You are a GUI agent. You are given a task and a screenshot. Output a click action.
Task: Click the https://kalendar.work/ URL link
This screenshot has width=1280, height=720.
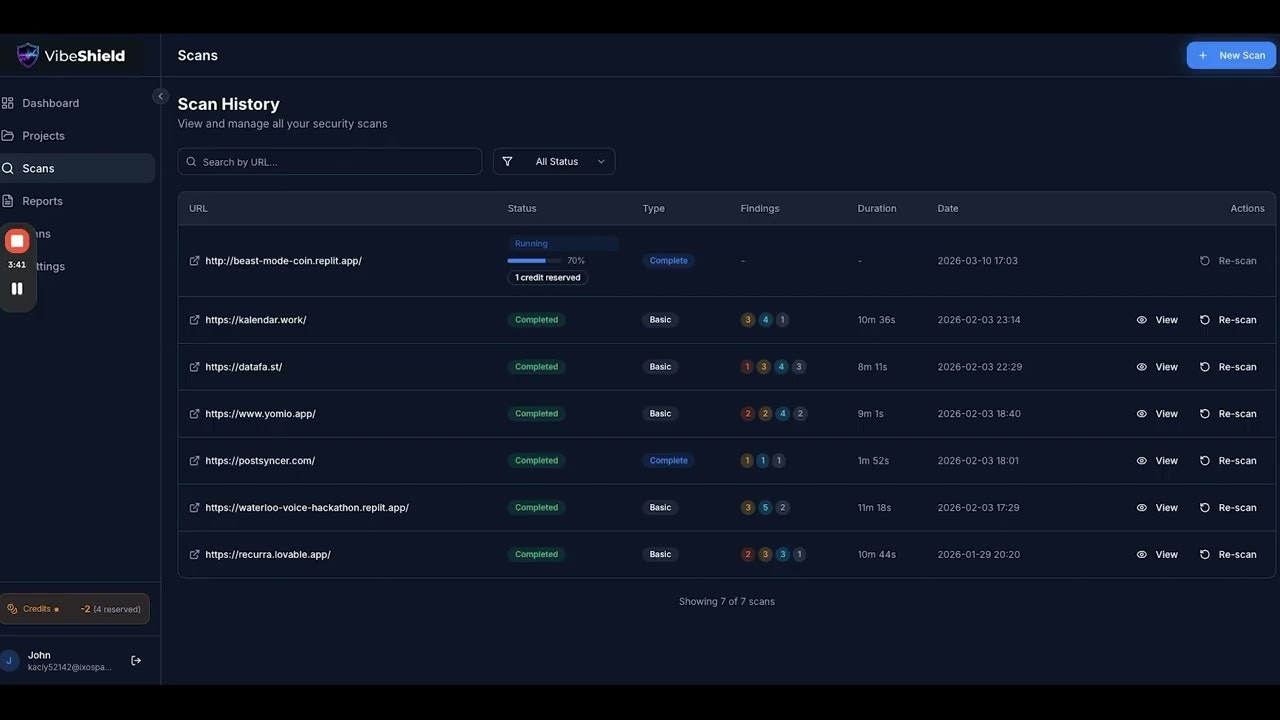[256, 320]
